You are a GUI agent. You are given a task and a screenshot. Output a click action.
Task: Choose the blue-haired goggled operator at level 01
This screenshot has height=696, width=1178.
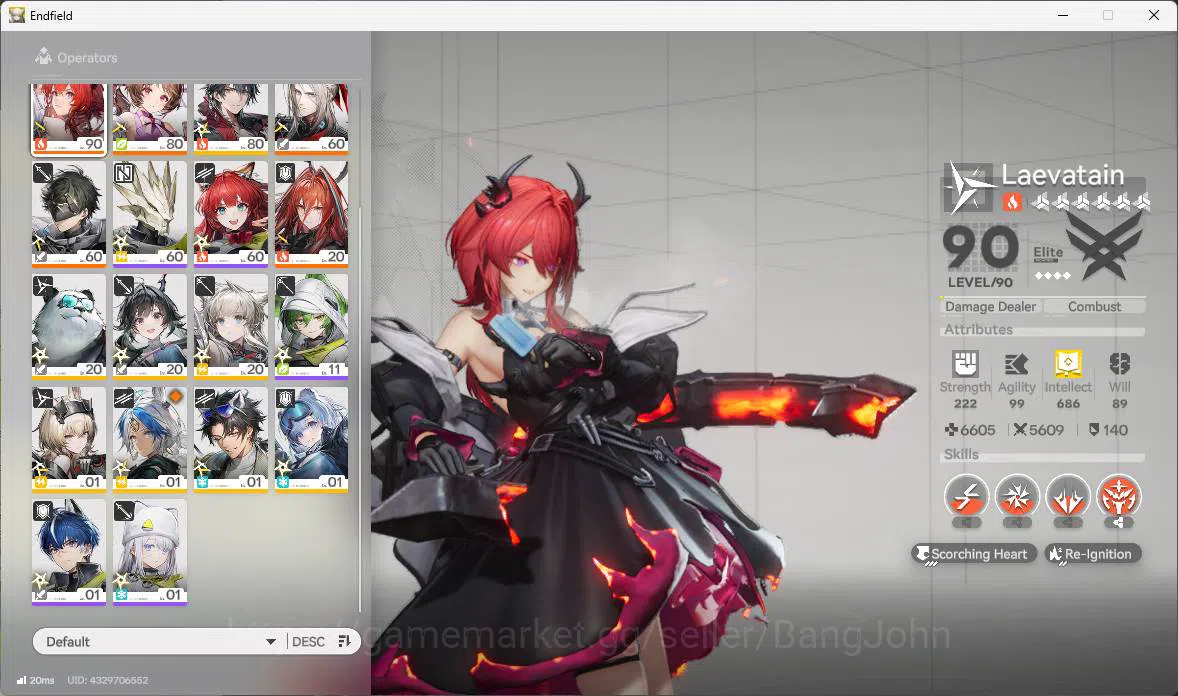tap(311, 439)
